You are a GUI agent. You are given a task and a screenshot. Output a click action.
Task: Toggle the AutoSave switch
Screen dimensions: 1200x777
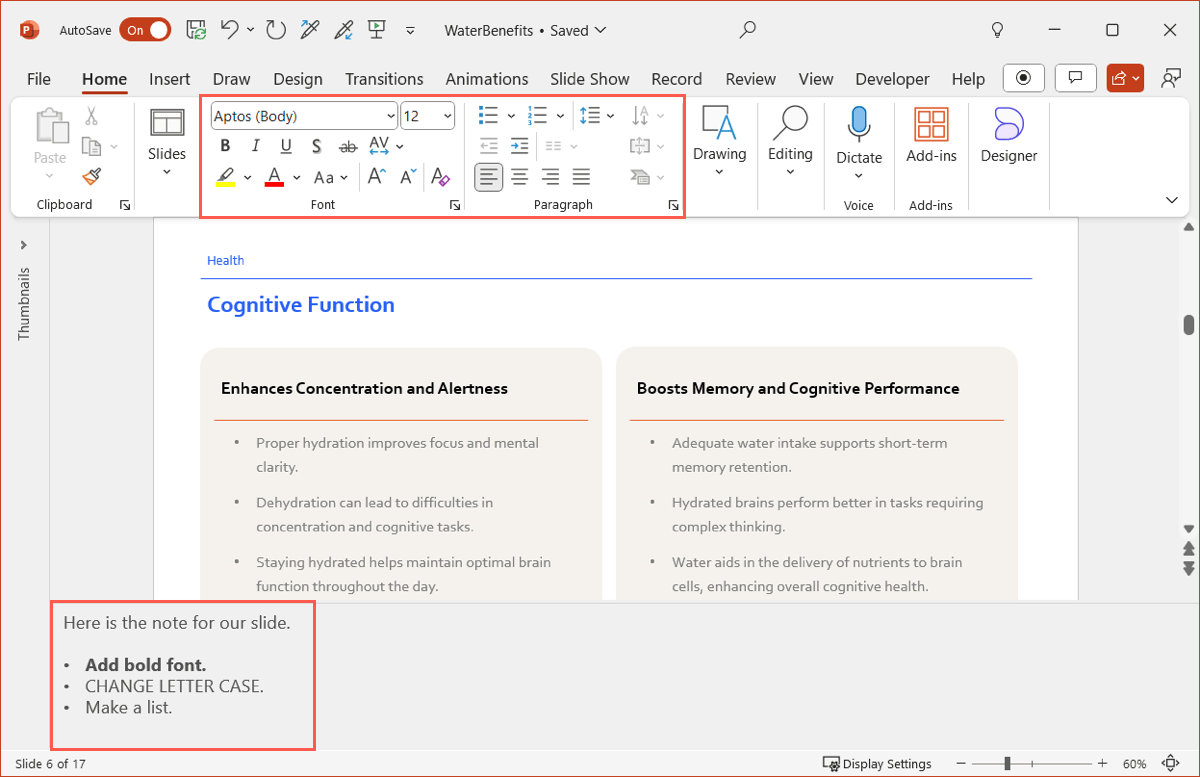pos(145,30)
